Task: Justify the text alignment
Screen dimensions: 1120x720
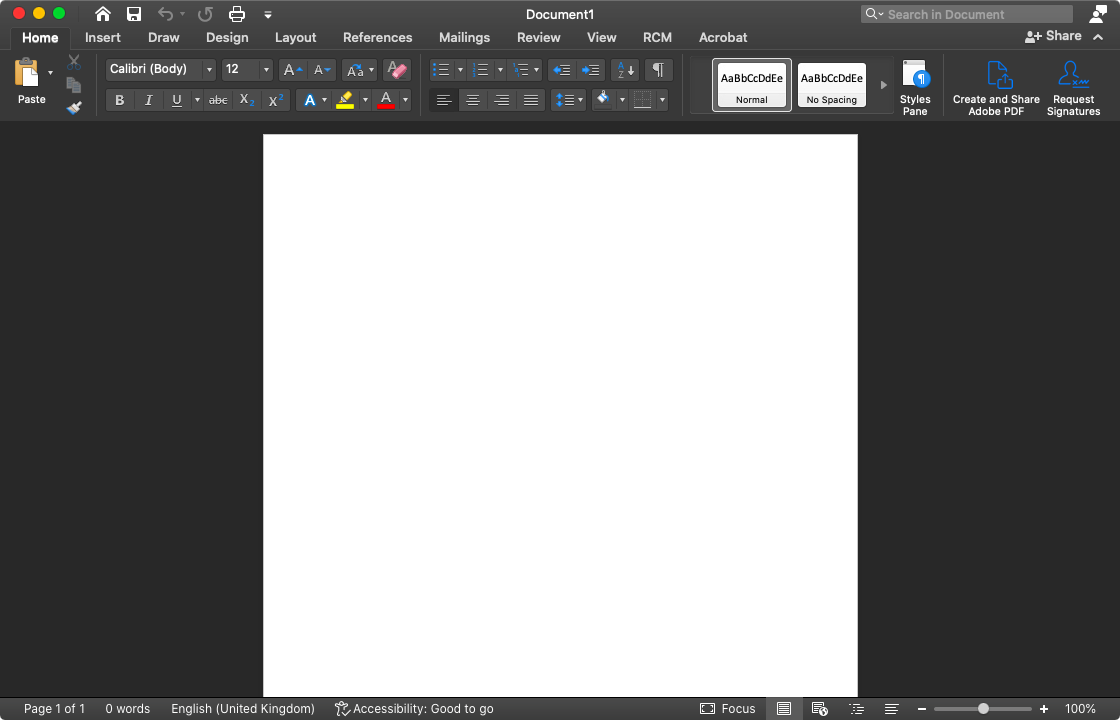Action: [531, 101]
